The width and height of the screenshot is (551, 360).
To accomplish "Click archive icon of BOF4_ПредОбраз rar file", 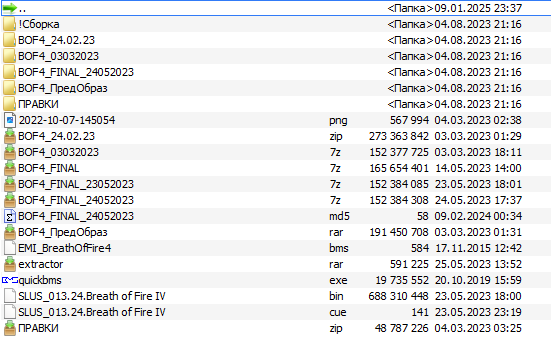I will pyautogui.click(x=10, y=232).
